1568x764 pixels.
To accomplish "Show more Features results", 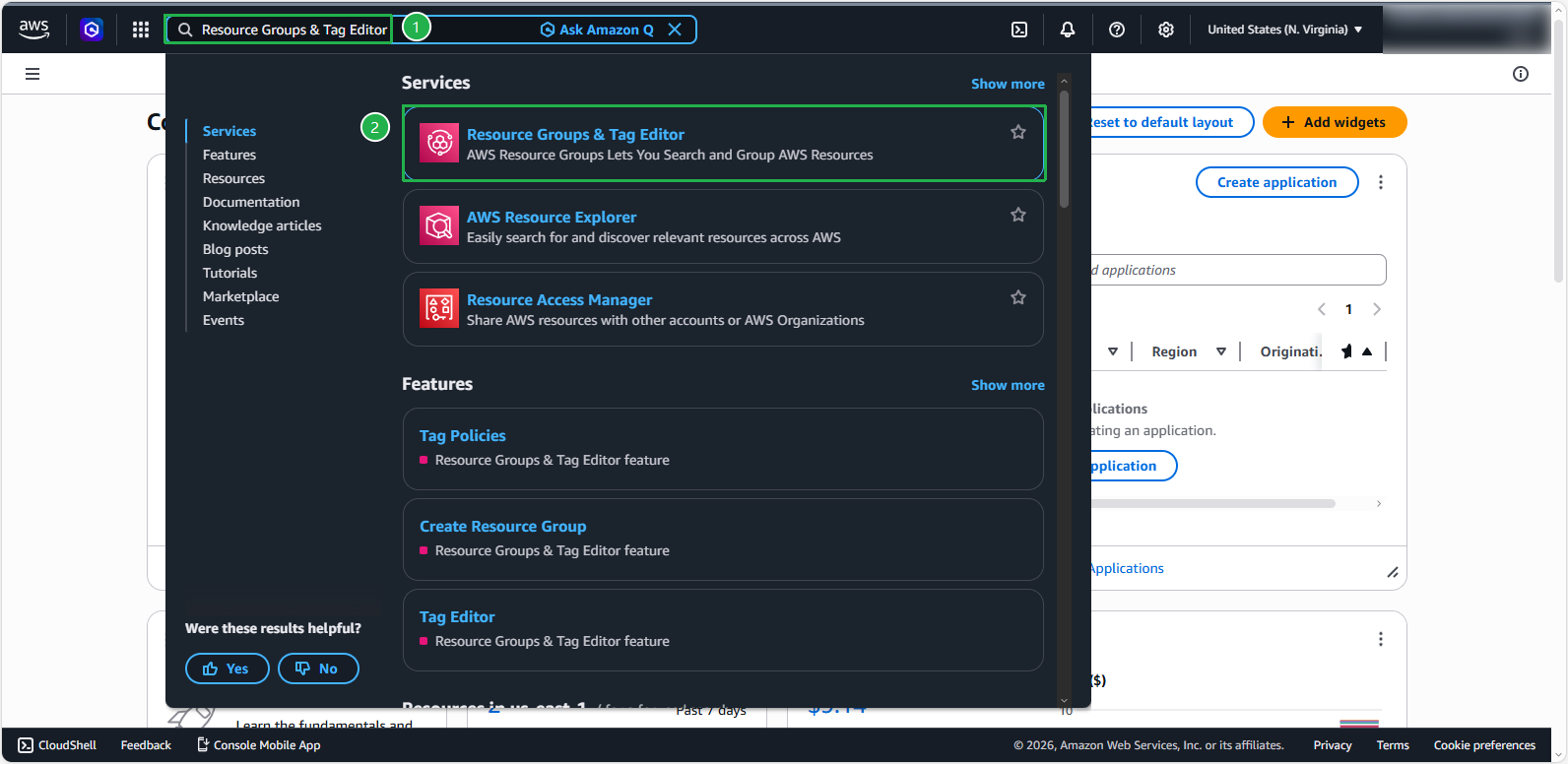I will 1008,385.
